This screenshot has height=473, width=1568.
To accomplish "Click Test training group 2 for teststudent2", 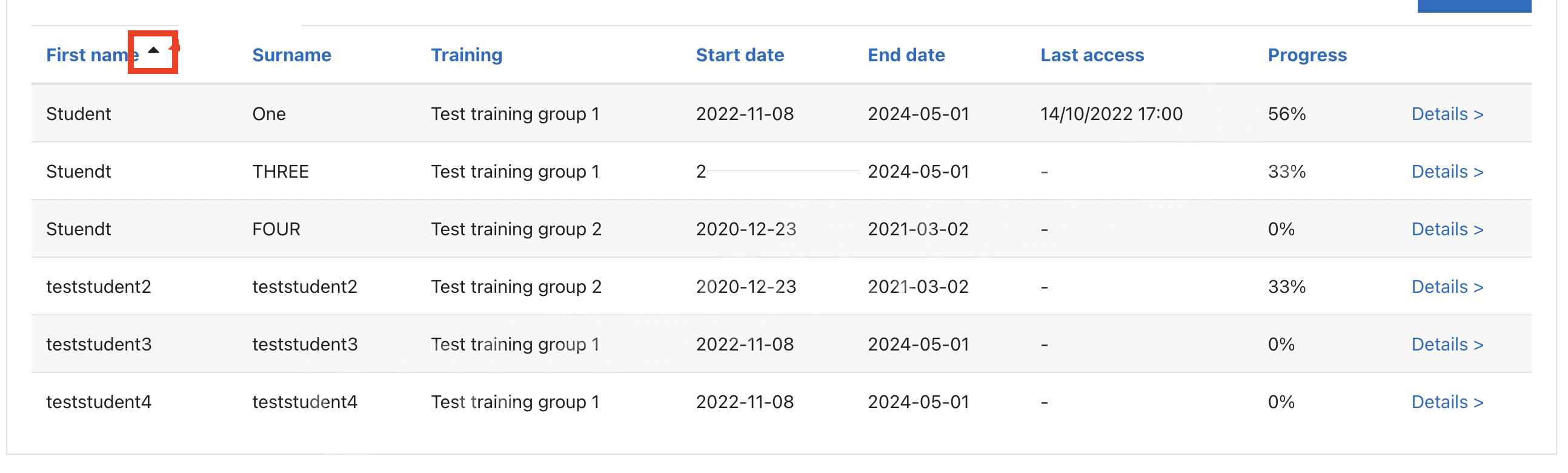I will pos(516,287).
